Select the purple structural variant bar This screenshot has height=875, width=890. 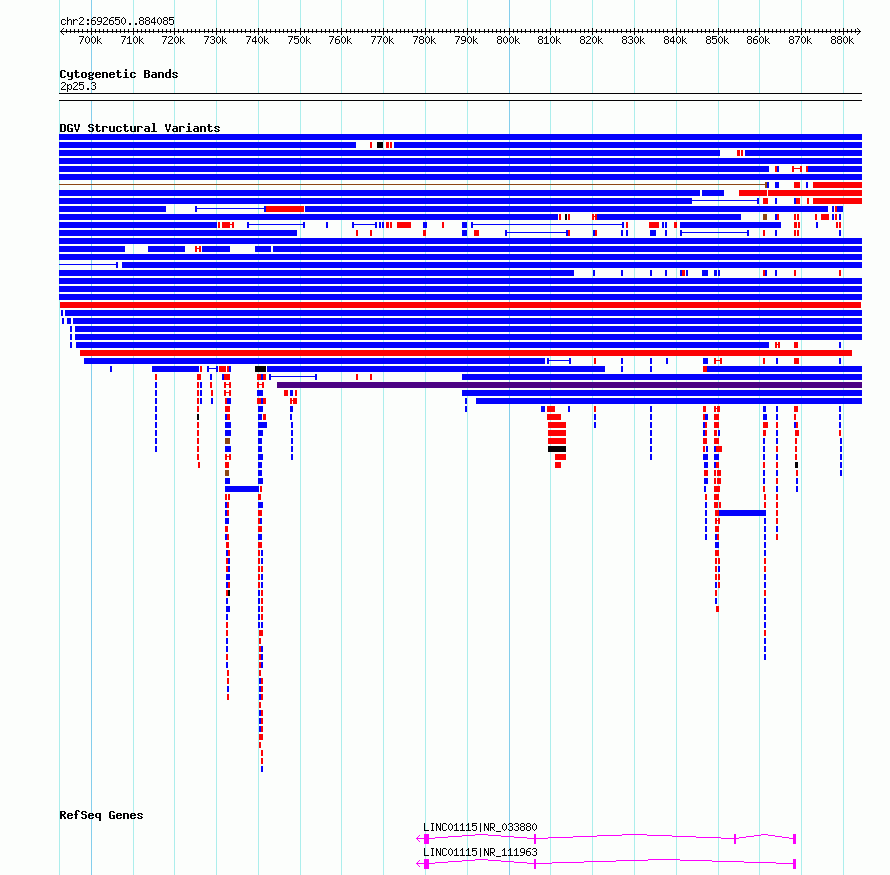[x=569, y=385]
